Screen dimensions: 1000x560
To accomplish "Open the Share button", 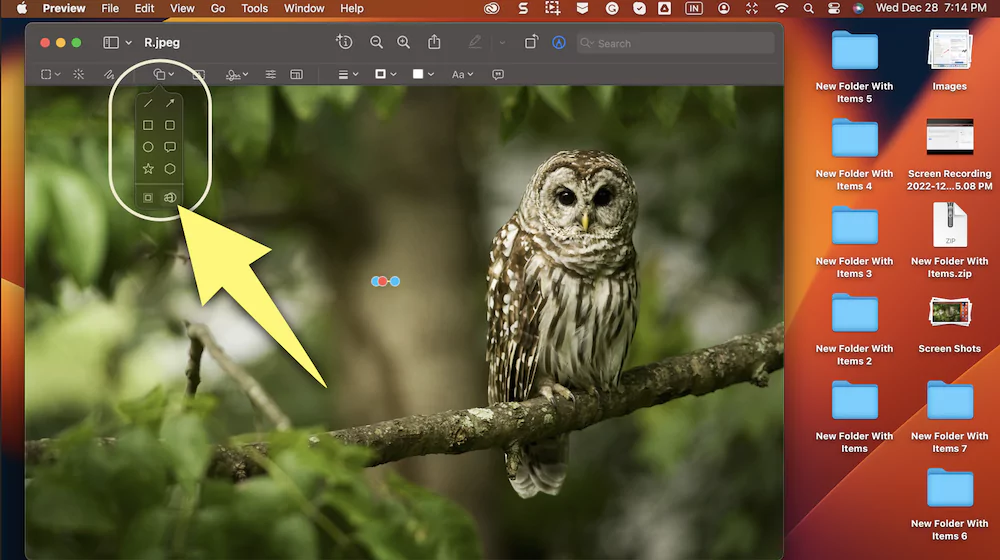I will point(434,42).
